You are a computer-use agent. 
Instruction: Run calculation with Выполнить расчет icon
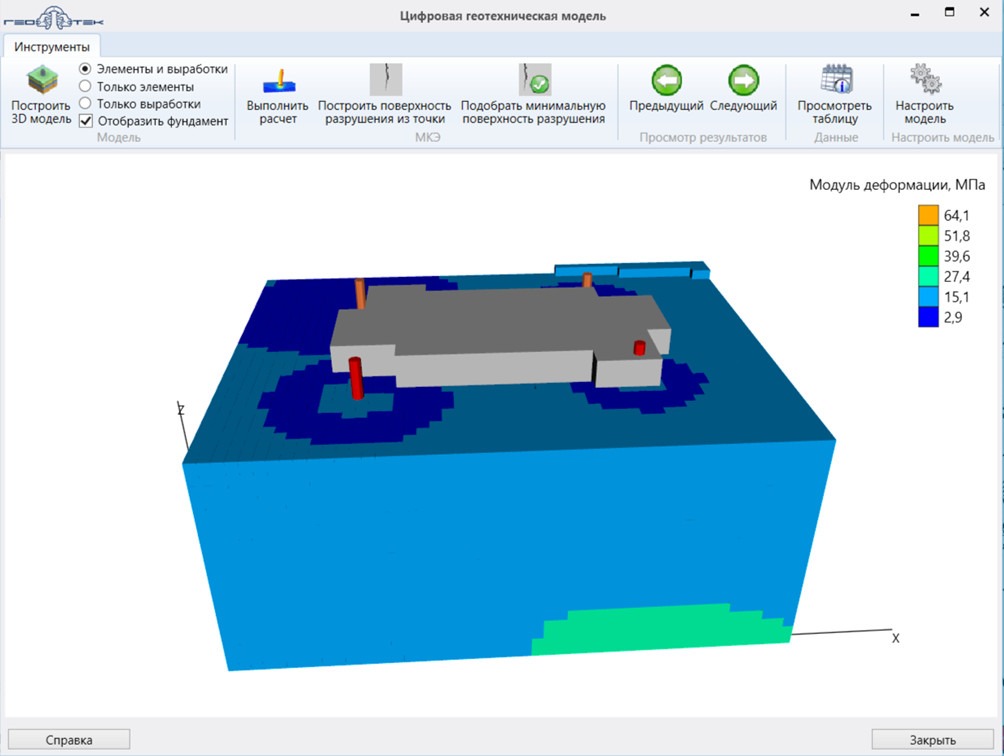278,80
